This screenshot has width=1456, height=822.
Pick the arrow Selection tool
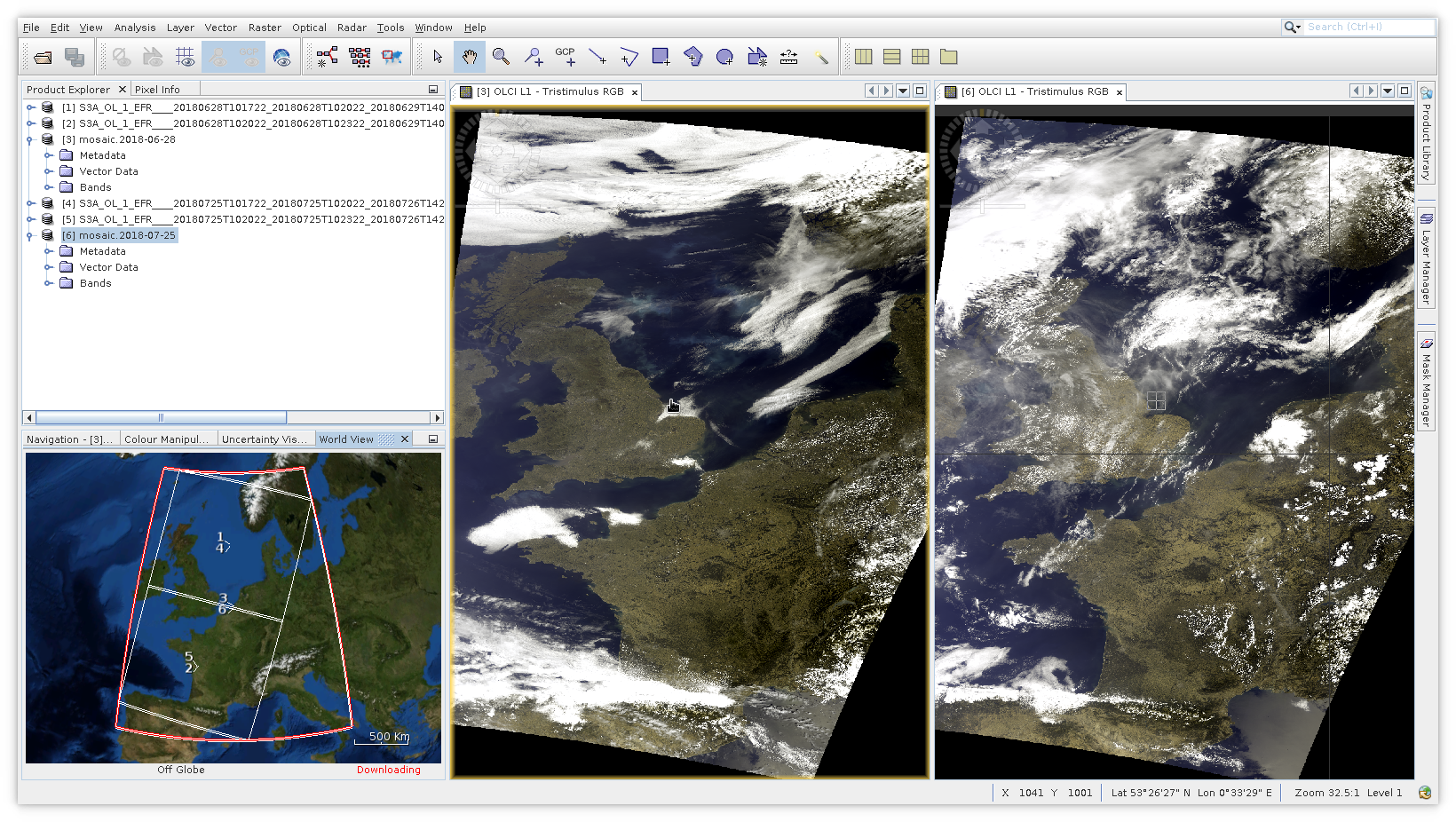tap(437, 57)
